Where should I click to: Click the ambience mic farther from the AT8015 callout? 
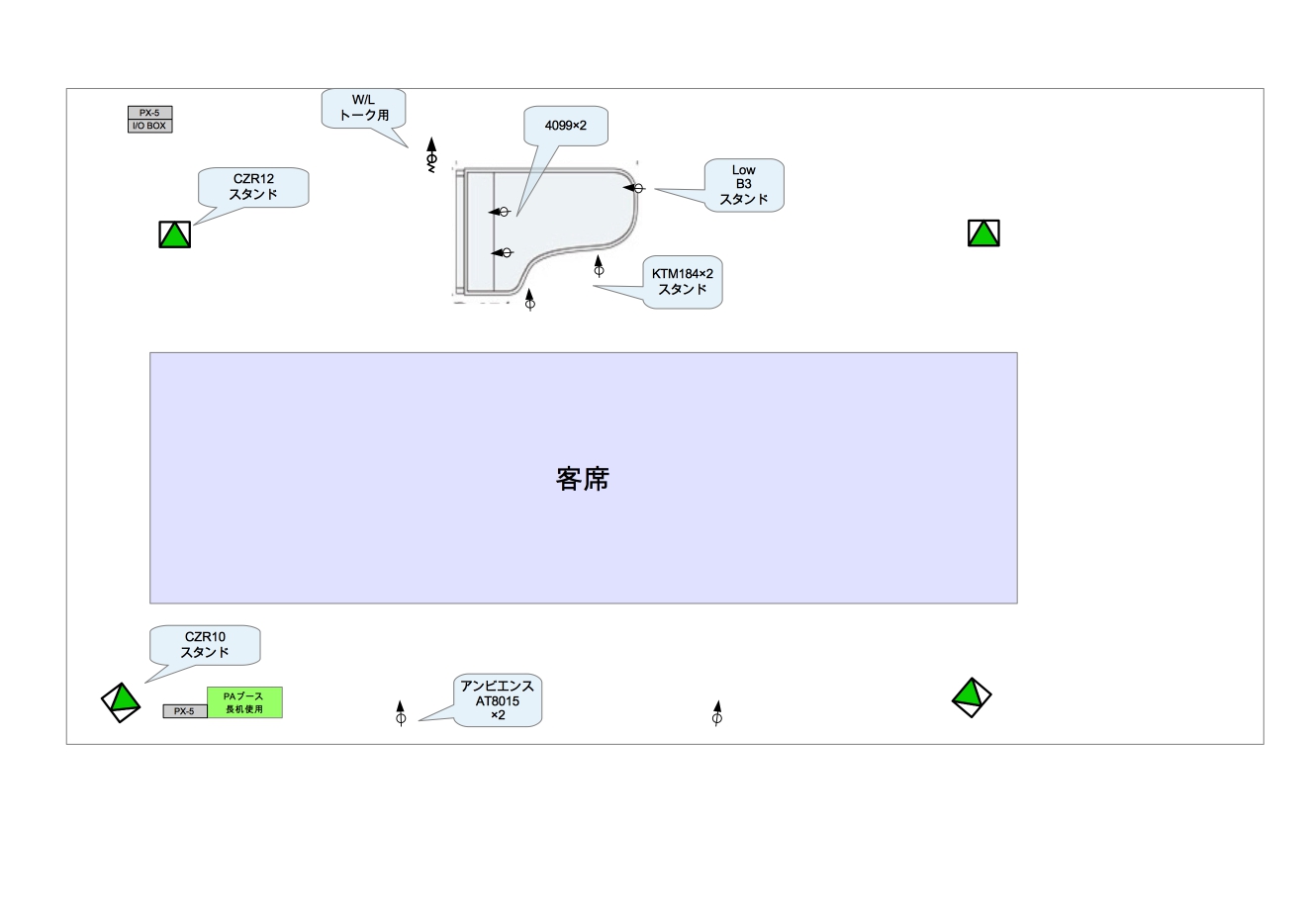click(x=717, y=713)
